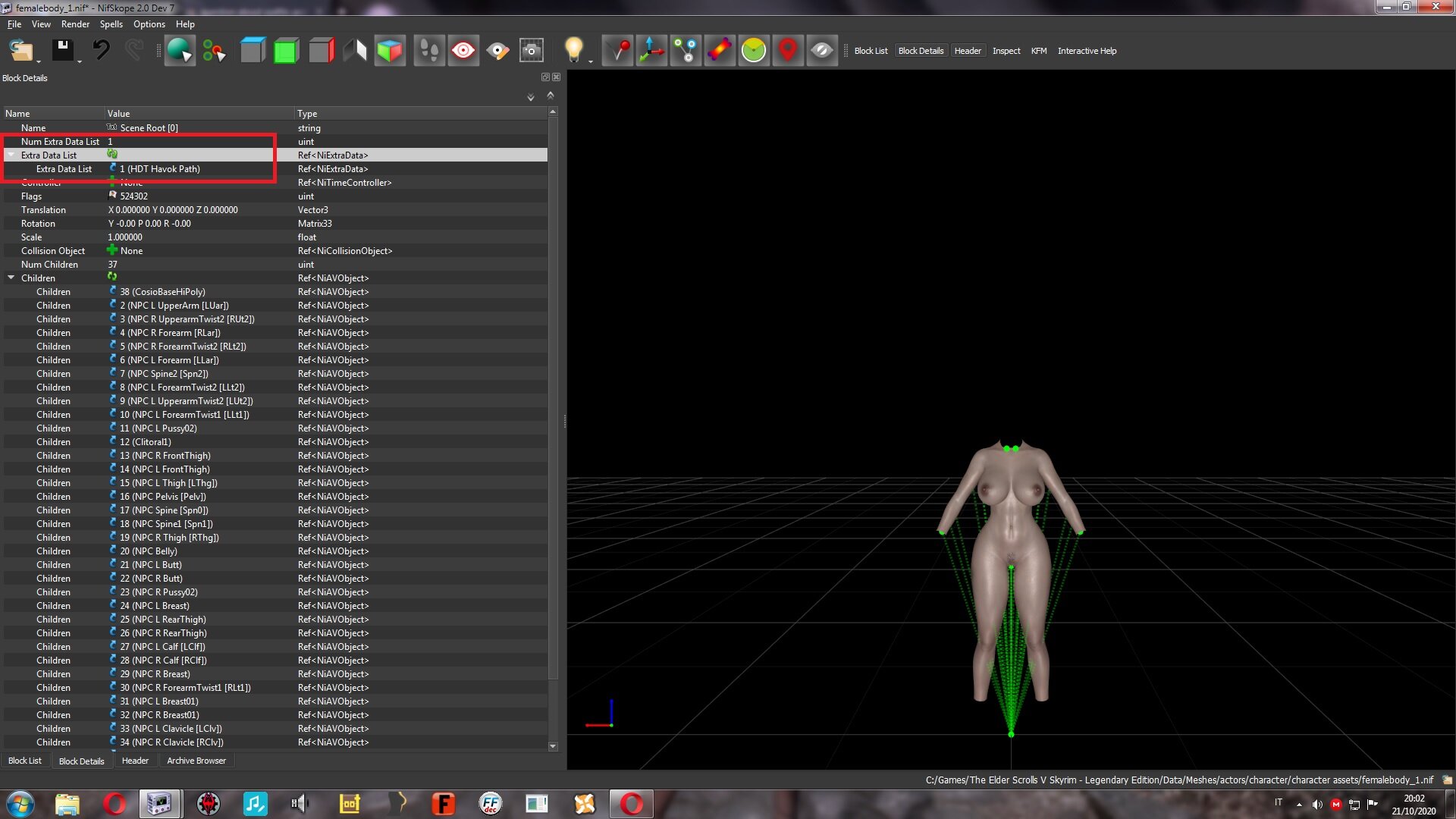Click Interactive Help in the toolbar

(x=1087, y=51)
